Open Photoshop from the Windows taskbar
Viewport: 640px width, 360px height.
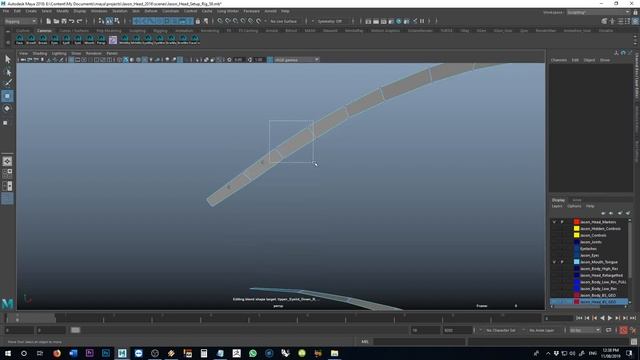pyautogui.click(x=106, y=353)
